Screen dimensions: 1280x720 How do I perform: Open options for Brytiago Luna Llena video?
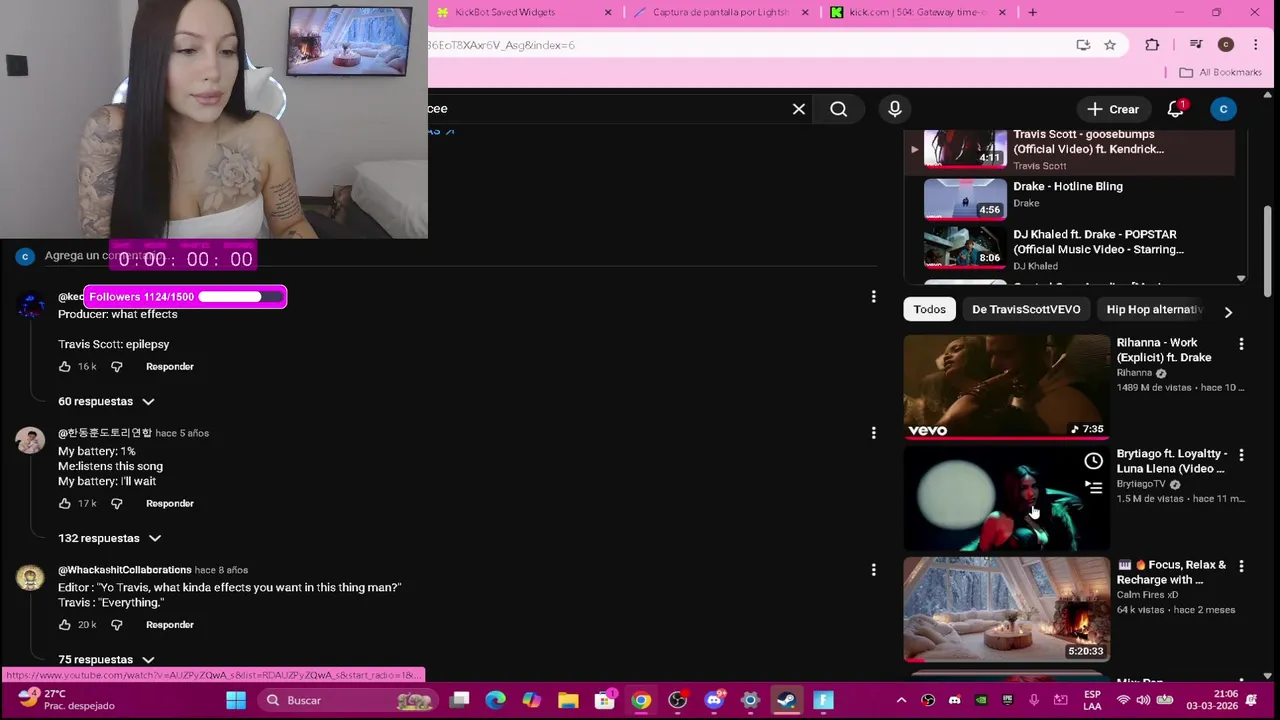click(1241, 455)
